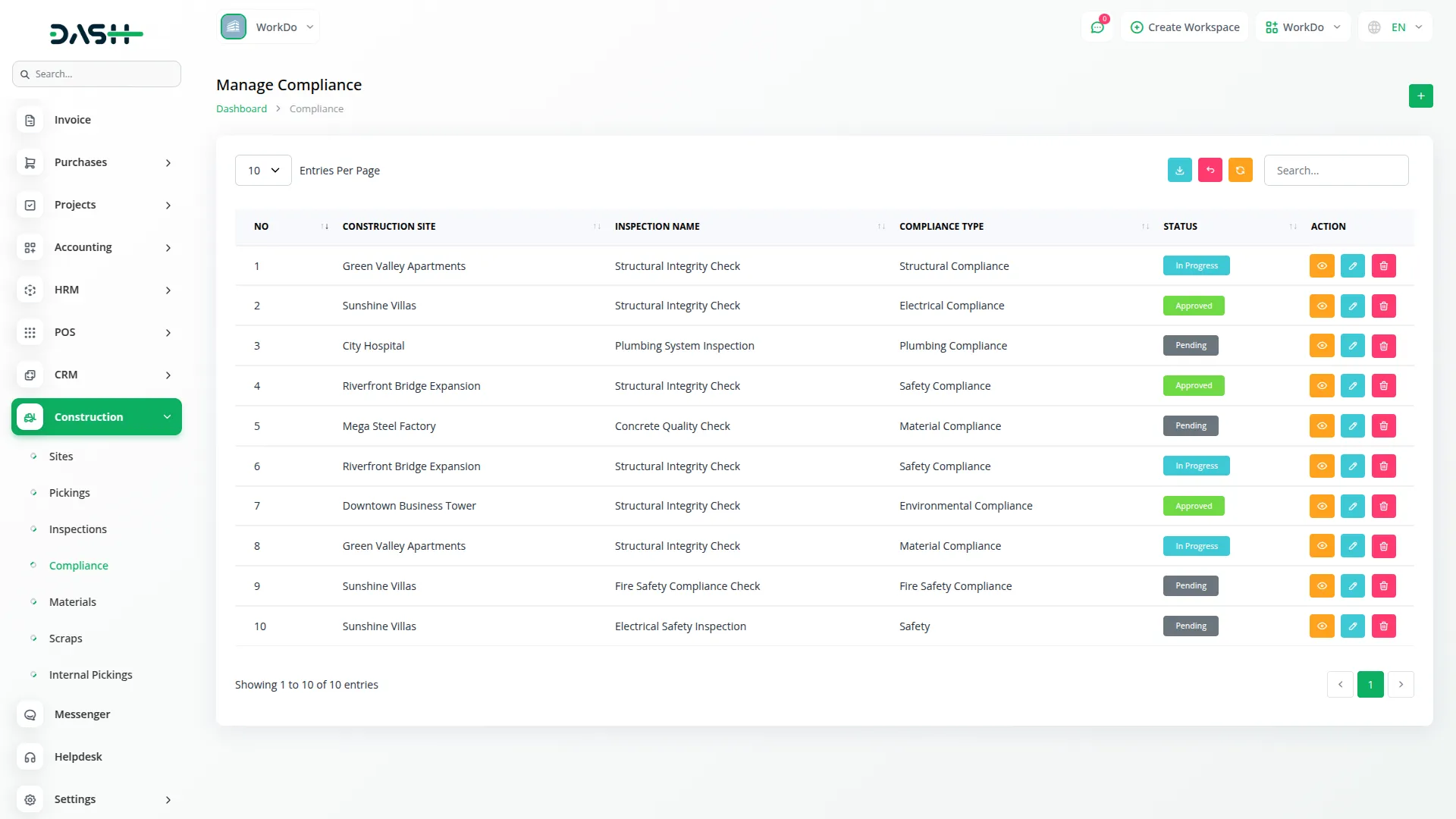The image size is (1456, 819).
Task: Click the table search input field
Action: click(1335, 171)
